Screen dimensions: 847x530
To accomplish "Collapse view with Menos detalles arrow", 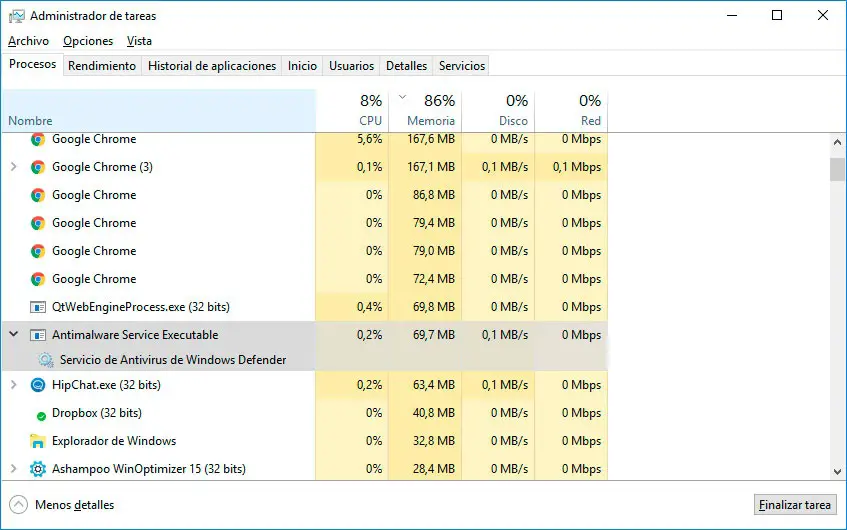I will tap(18, 505).
